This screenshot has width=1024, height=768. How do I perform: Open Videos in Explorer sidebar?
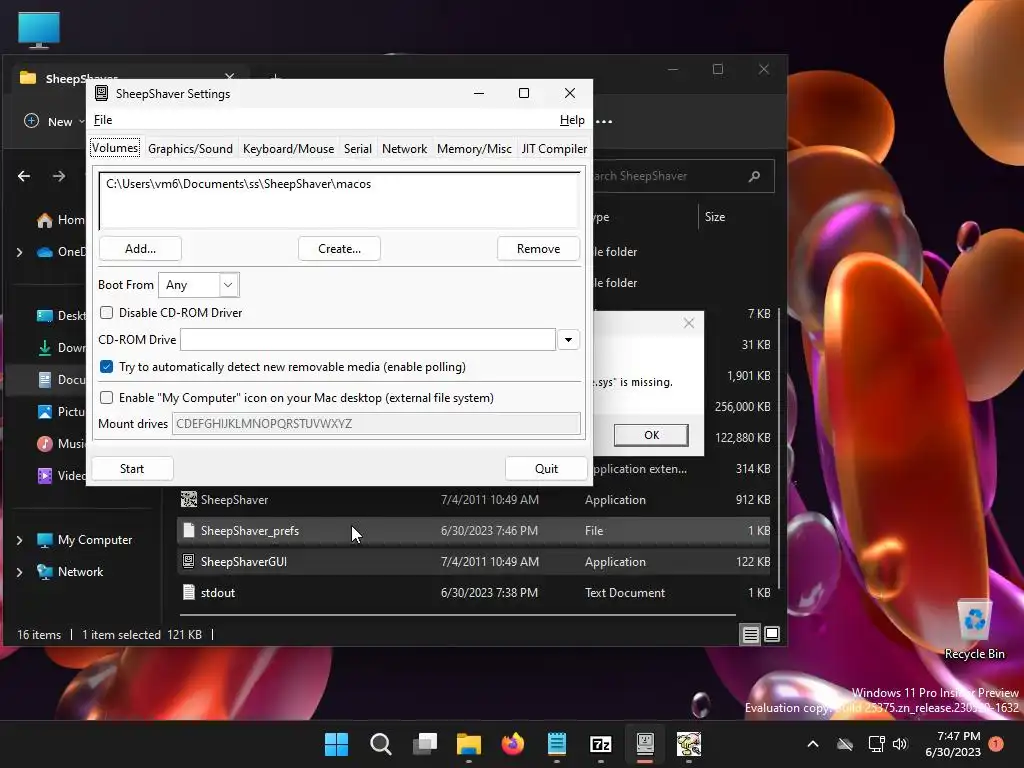60,475
